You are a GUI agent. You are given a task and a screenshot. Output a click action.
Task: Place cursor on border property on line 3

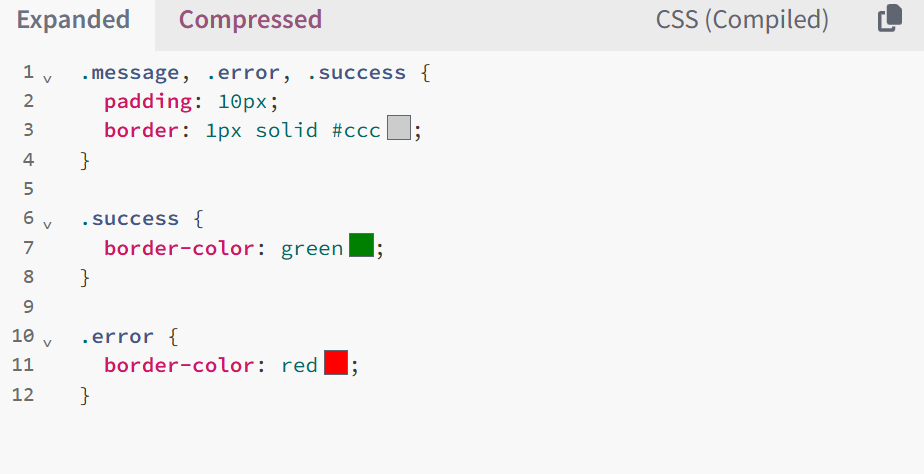coord(141,130)
